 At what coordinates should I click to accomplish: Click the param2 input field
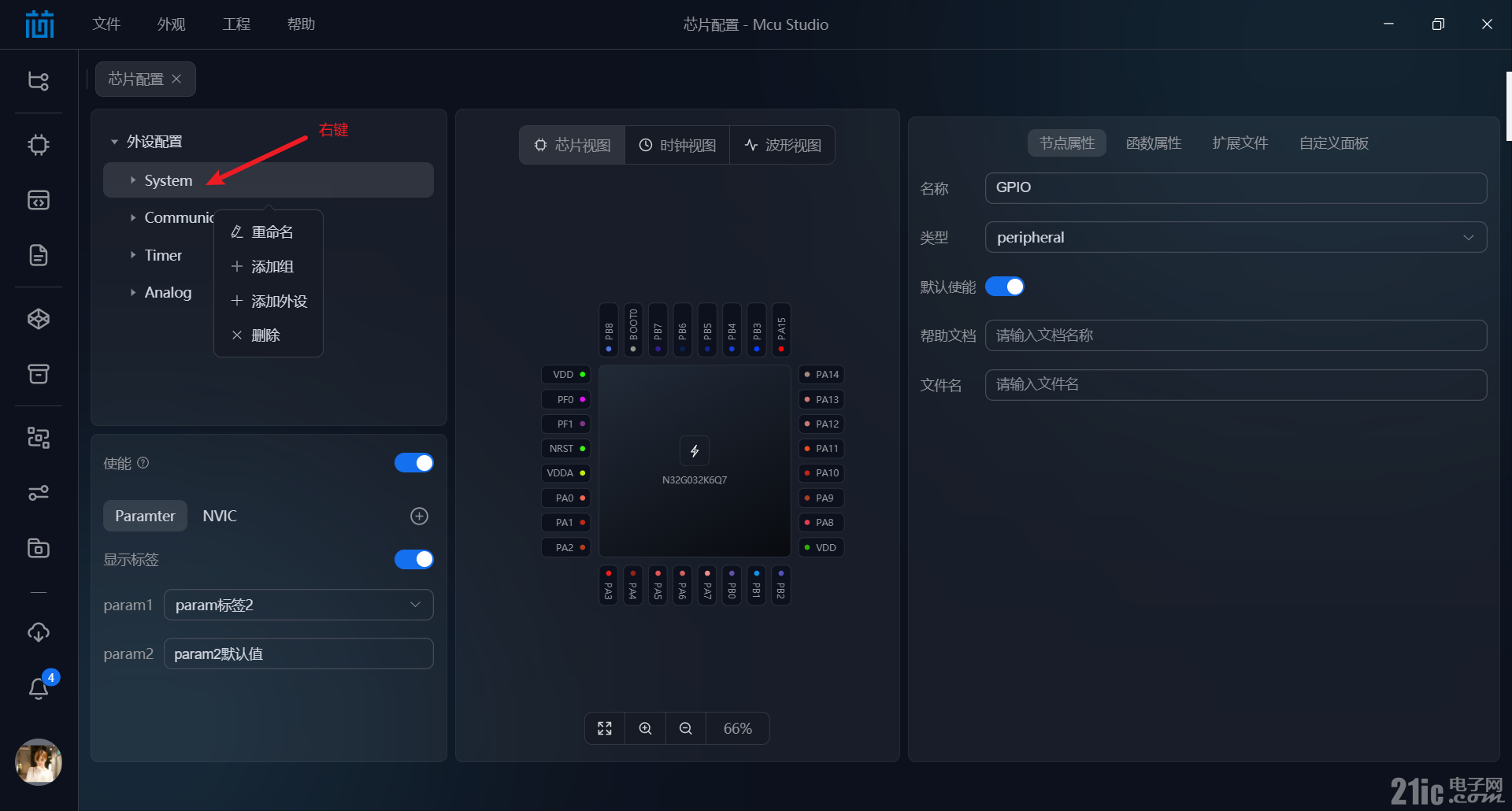click(298, 654)
